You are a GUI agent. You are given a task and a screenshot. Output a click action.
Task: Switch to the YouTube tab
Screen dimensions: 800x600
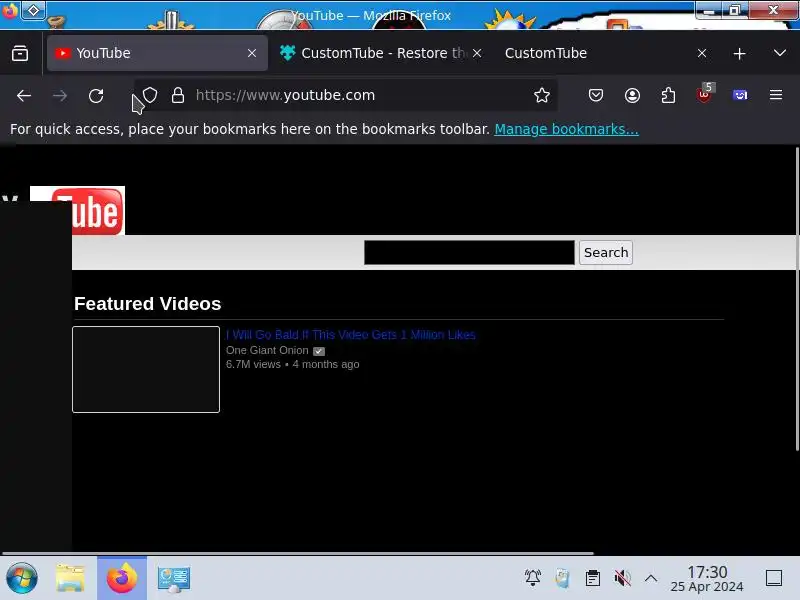click(x=157, y=53)
